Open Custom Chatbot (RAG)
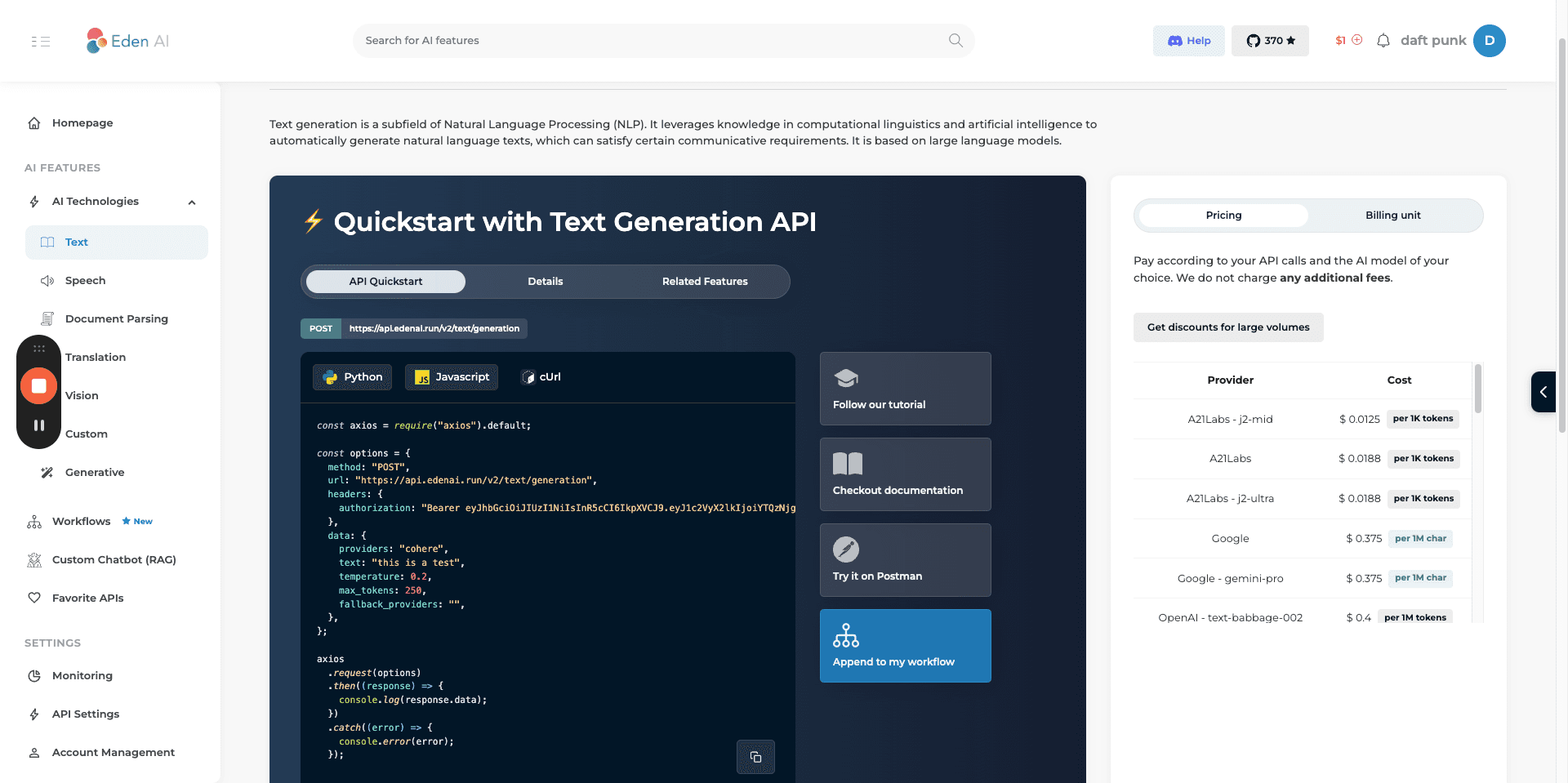Viewport: 1568px width, 783px height. pyautogui.click(x=114, y=560)
